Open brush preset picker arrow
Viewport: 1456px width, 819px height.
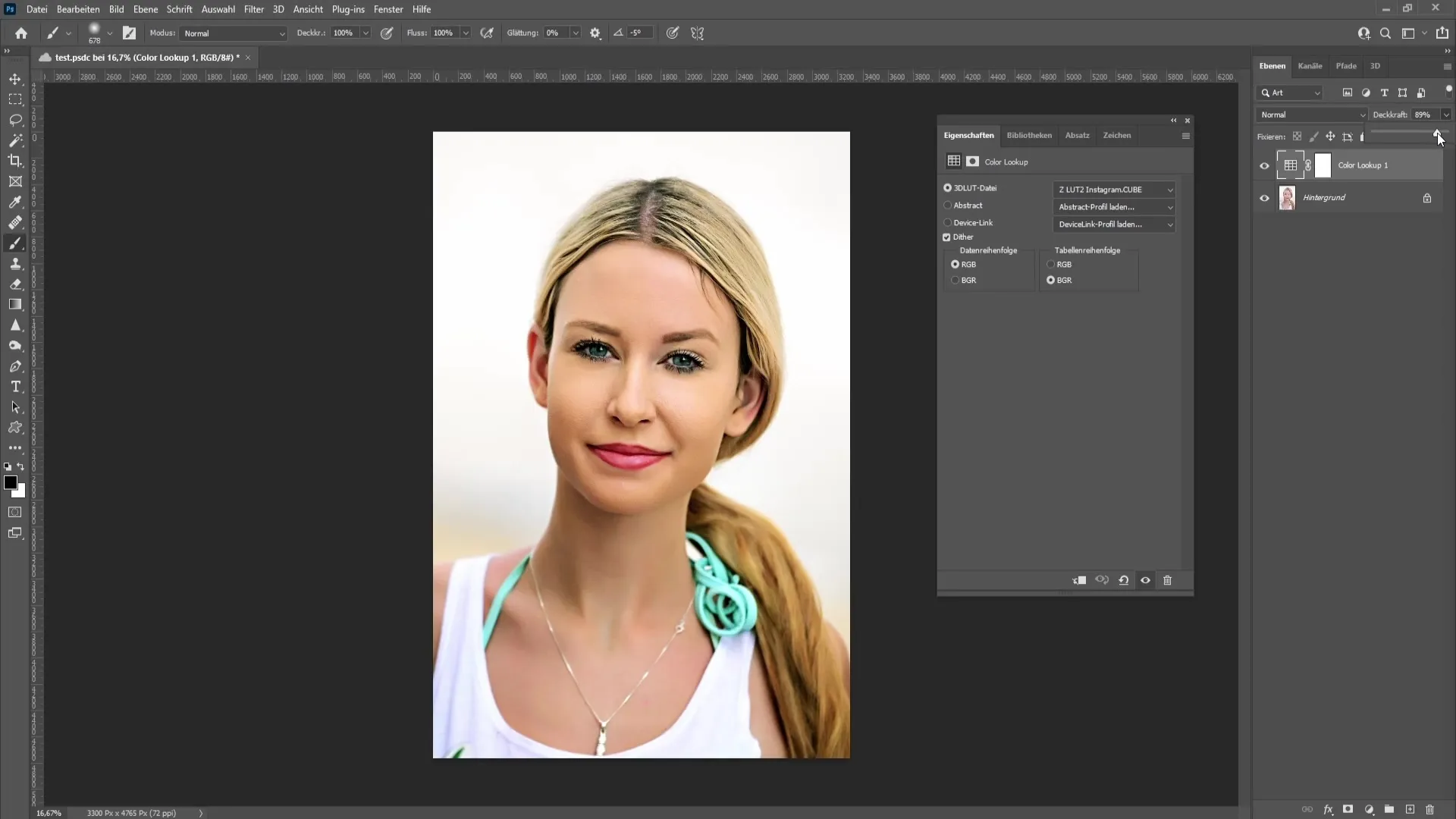[110, 33]
